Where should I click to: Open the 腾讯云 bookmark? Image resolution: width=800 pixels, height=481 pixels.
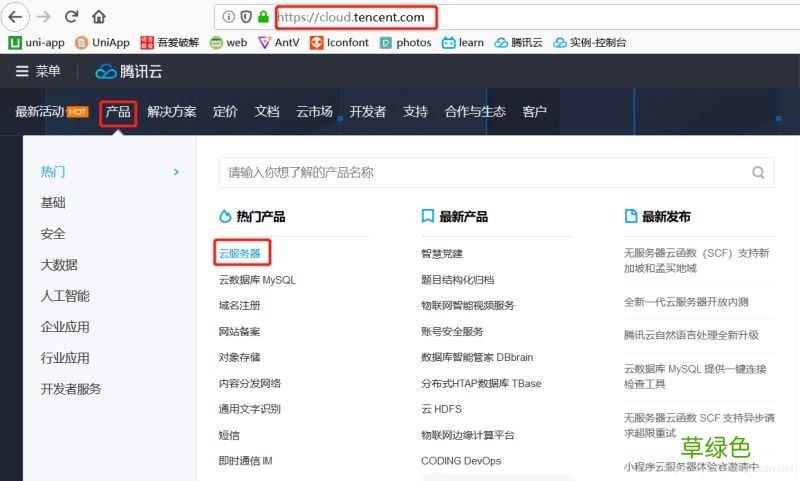[518, 43]
